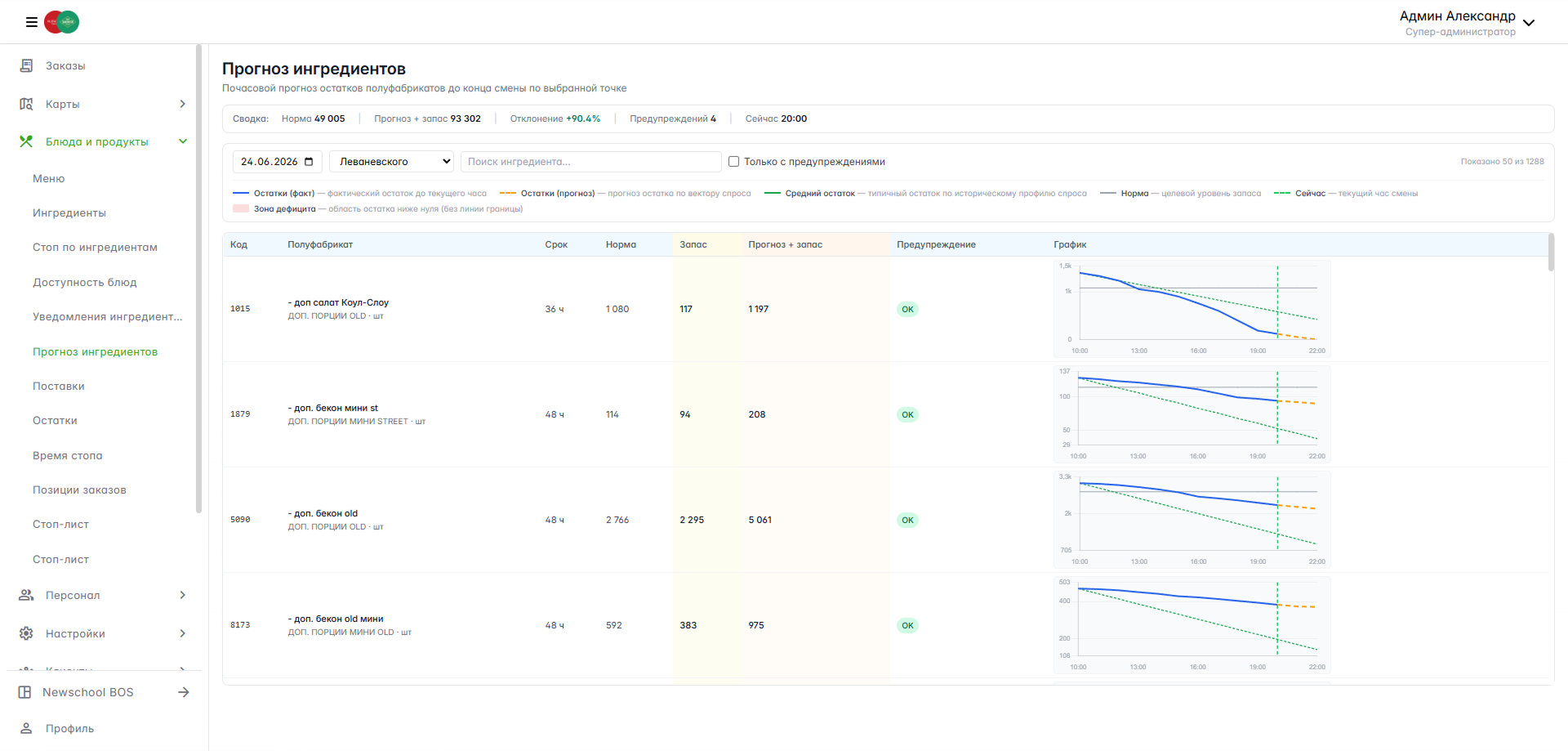Open the Леваневского location dropdown

point(391,162)
